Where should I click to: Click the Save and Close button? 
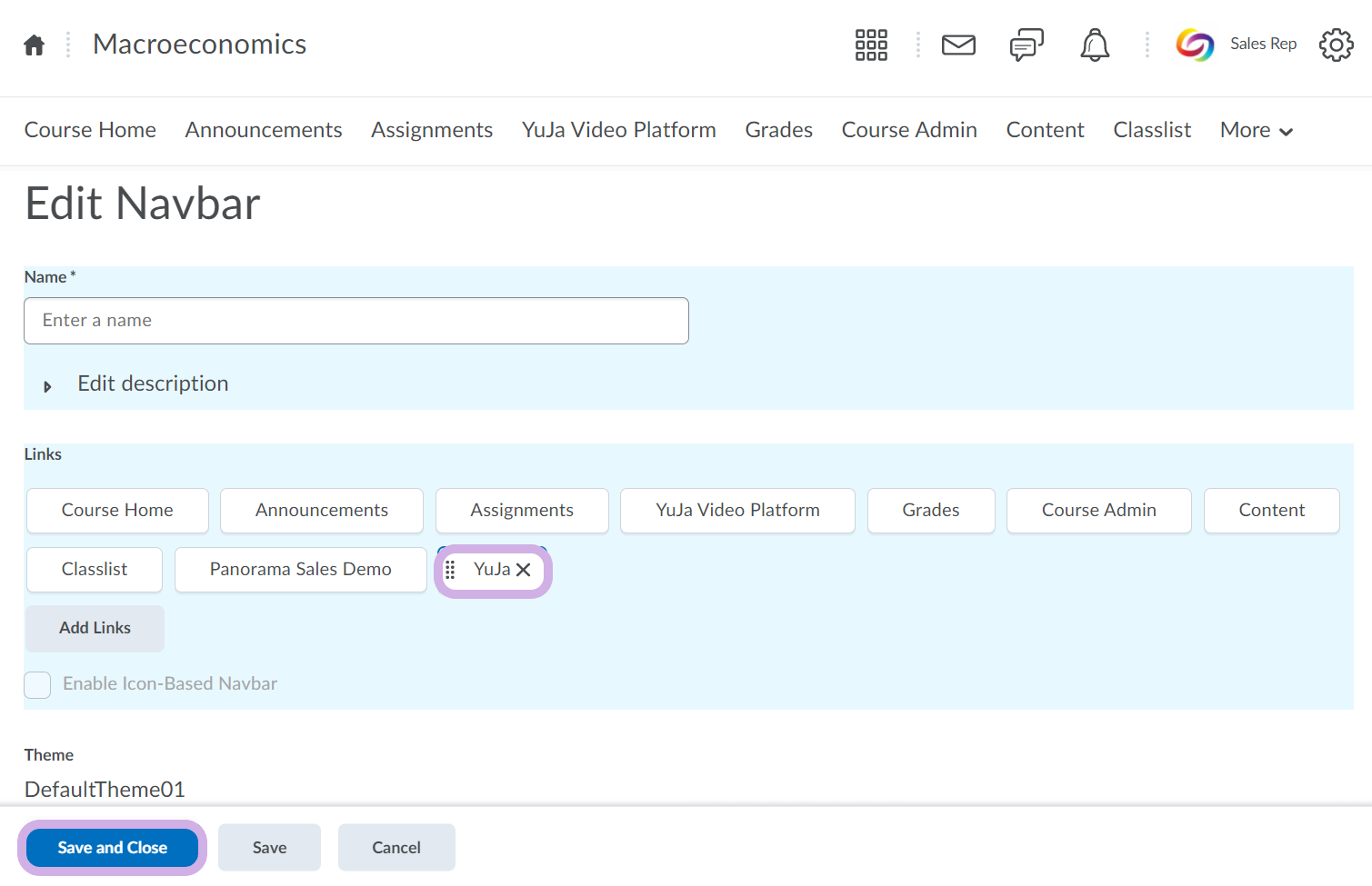[x=112, y=848]
